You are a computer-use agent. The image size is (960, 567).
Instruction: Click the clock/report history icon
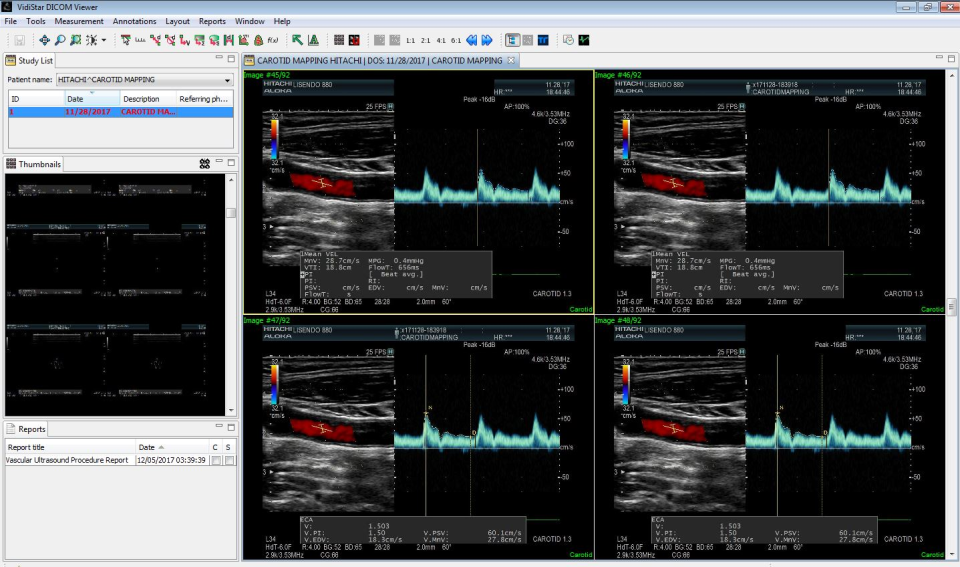click(x=568, y=40)
